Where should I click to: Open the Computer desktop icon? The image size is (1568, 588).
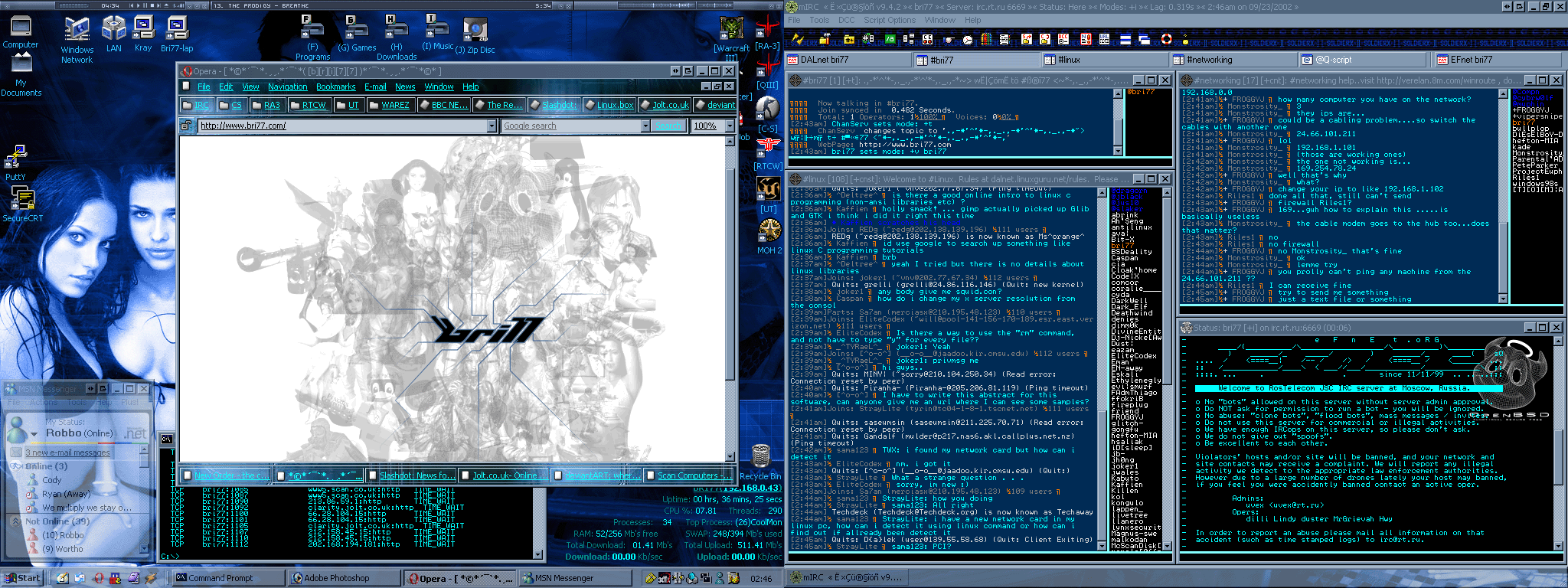click(x=21, y=33)
